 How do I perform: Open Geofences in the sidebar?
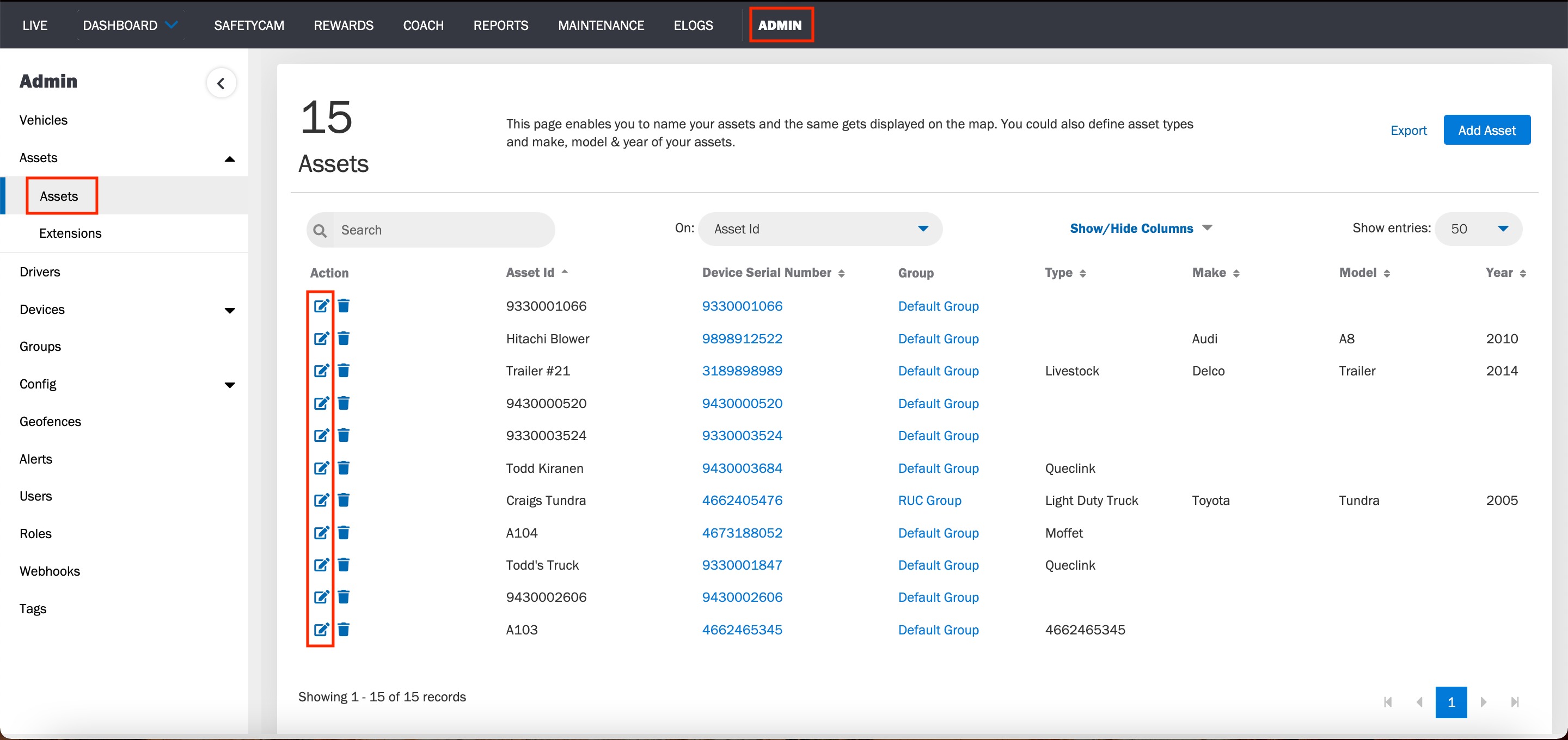pyautogui.click(x=50, y=421)
